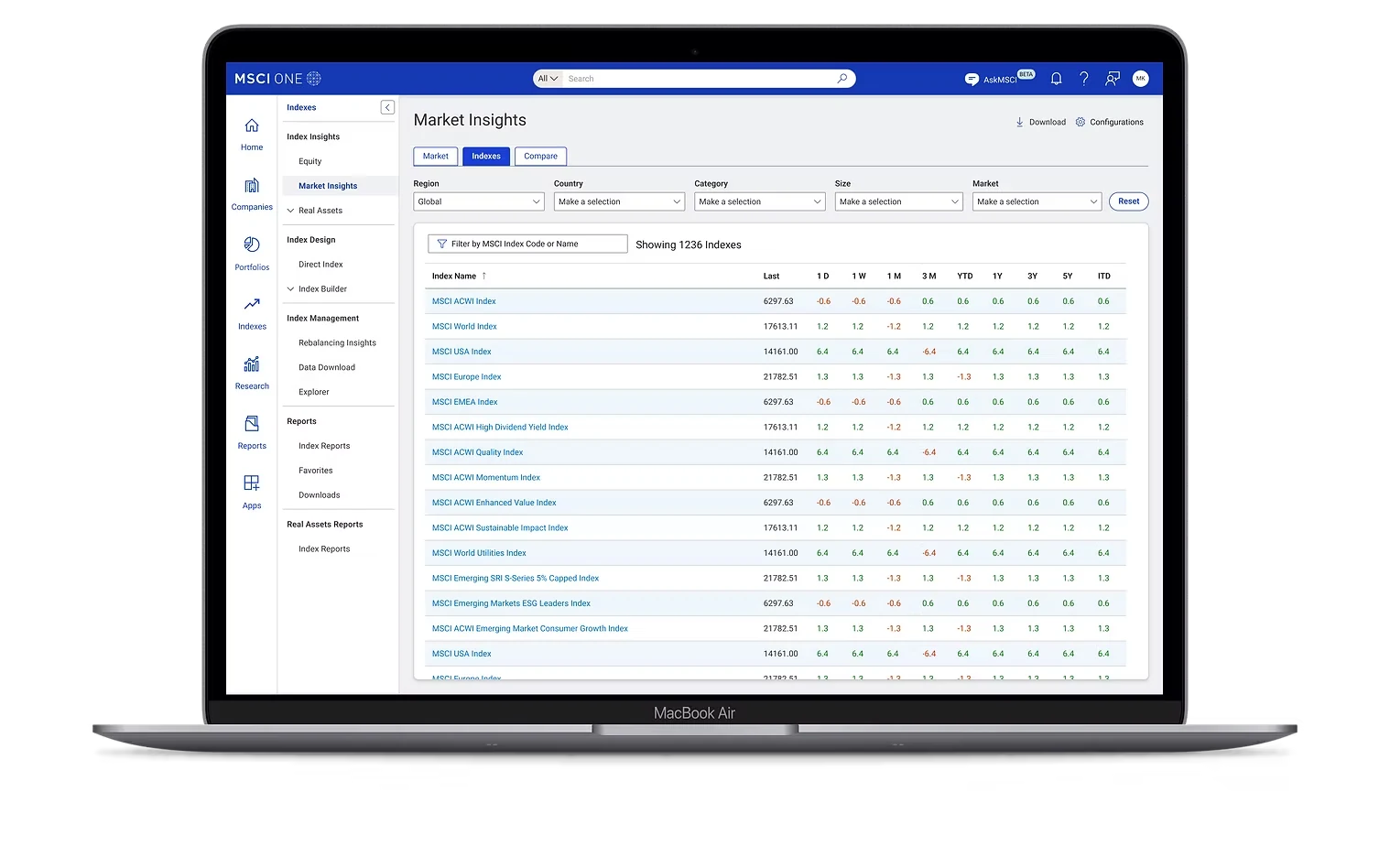Open the All search scope dropdown

(548, 79)
